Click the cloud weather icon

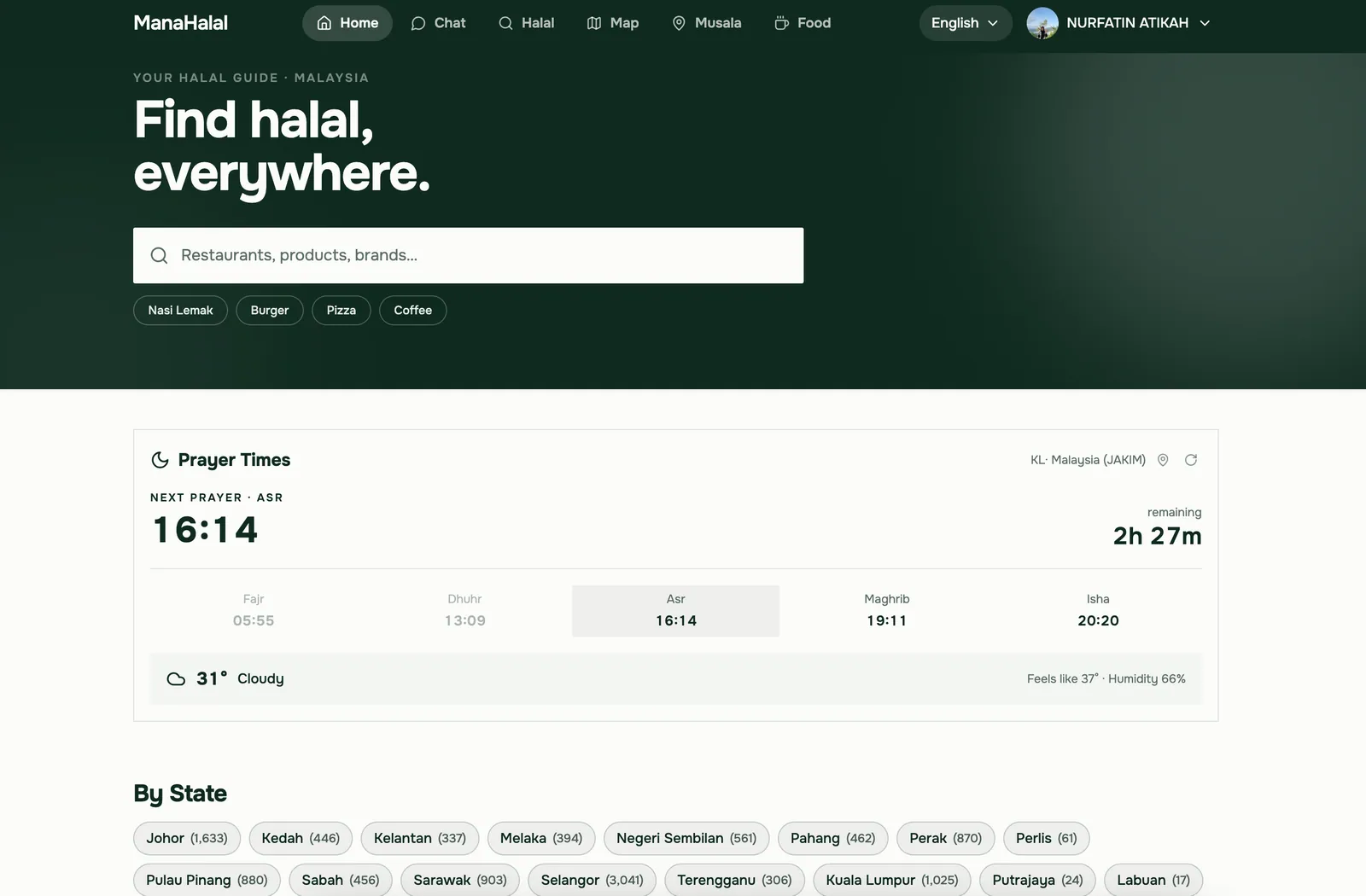click(176, 679)
